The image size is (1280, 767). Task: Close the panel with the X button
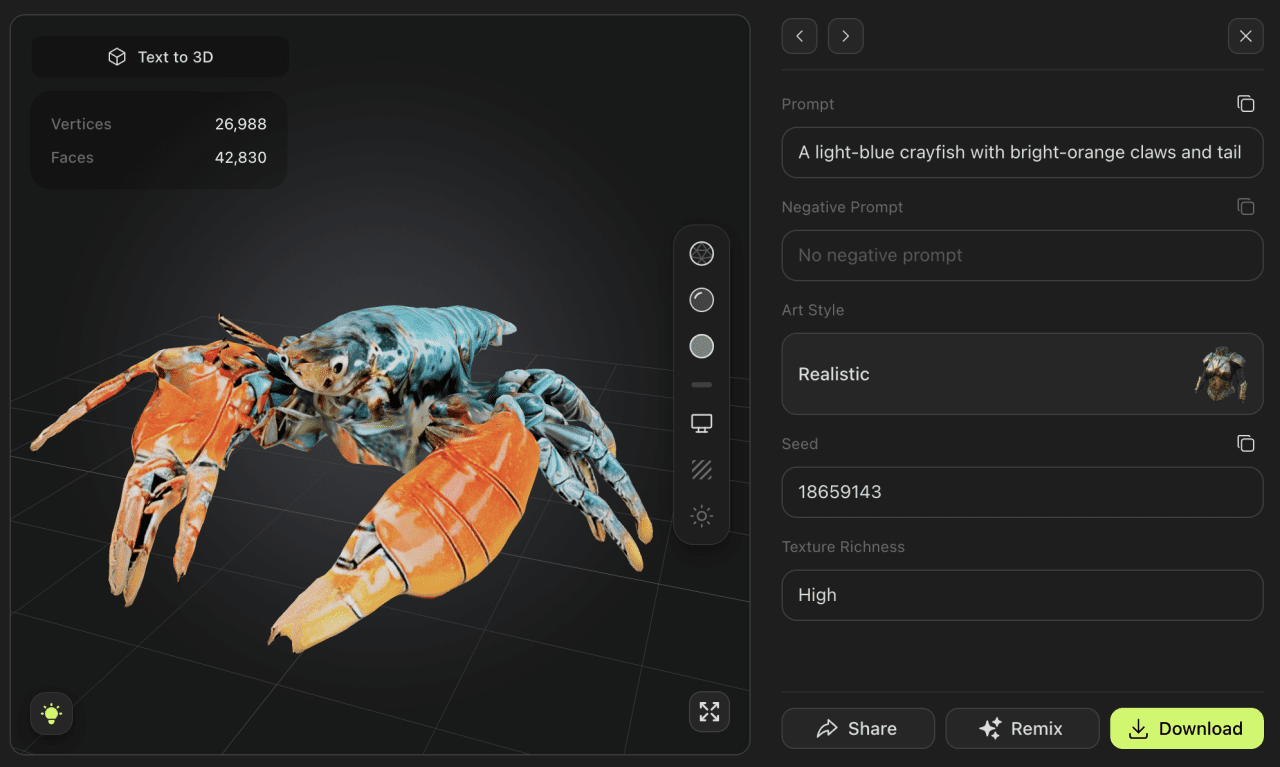click(1245, 36)
